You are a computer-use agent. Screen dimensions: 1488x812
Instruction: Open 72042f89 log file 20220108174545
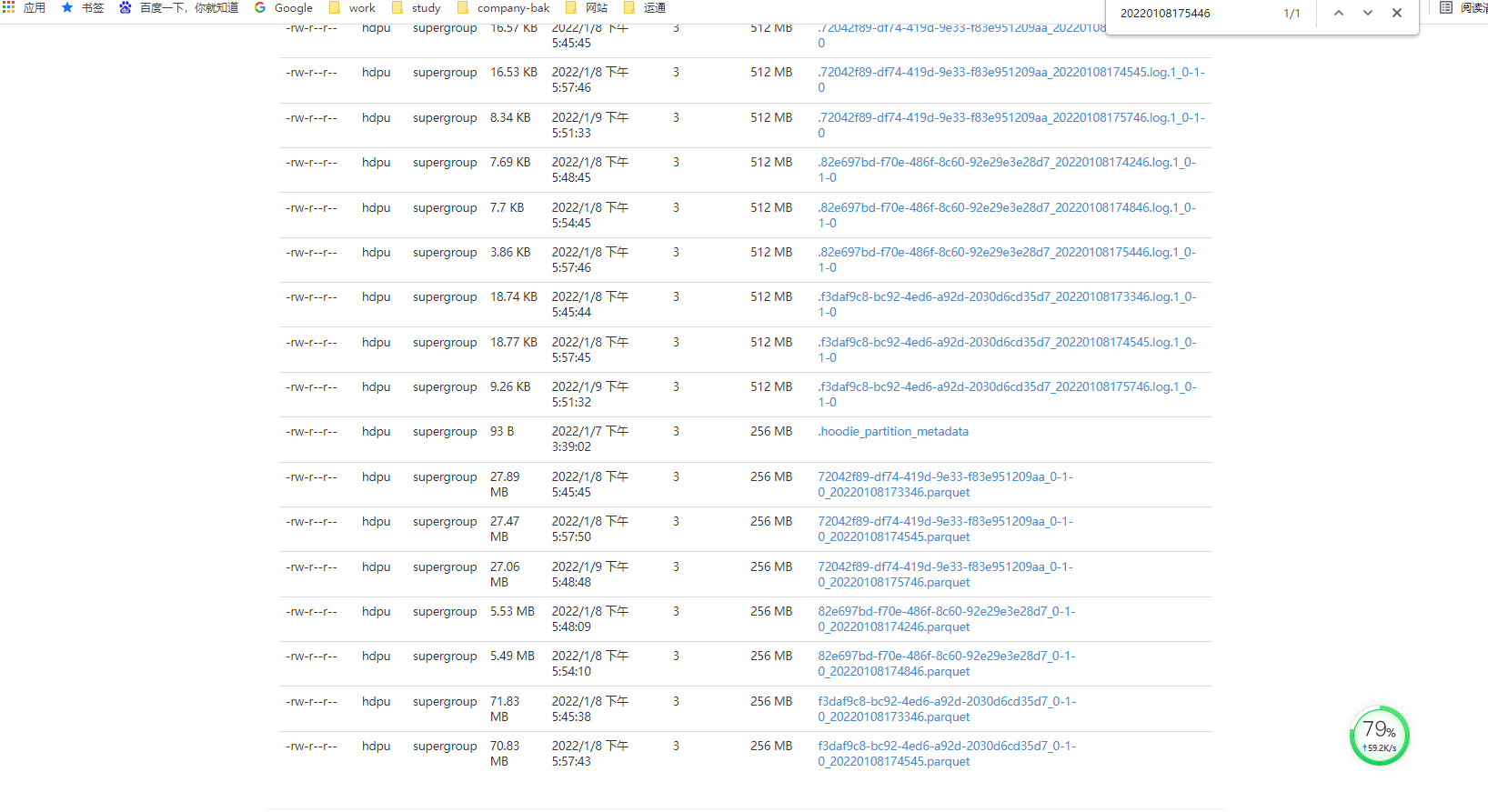1010,80
